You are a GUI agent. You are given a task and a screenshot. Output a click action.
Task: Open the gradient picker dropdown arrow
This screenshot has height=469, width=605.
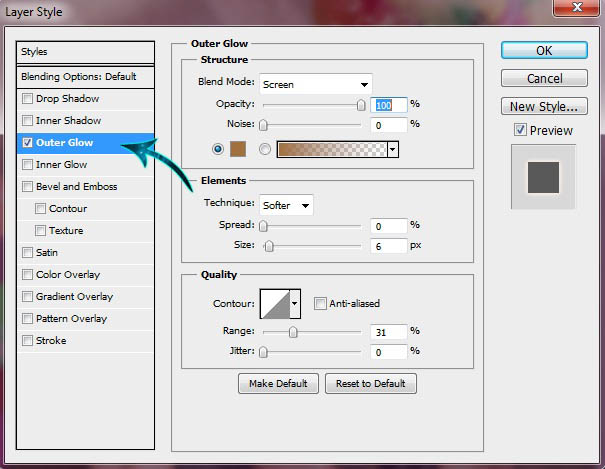tap(393, 149)
